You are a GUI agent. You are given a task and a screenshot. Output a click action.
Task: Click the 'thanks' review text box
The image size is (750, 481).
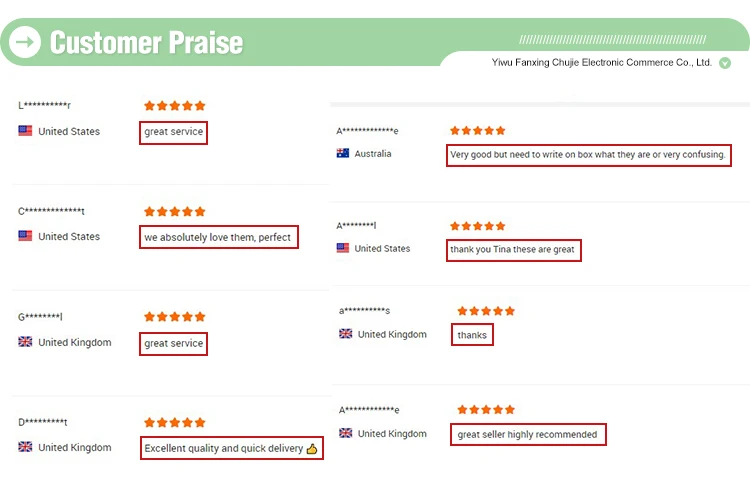pos(472,335)
